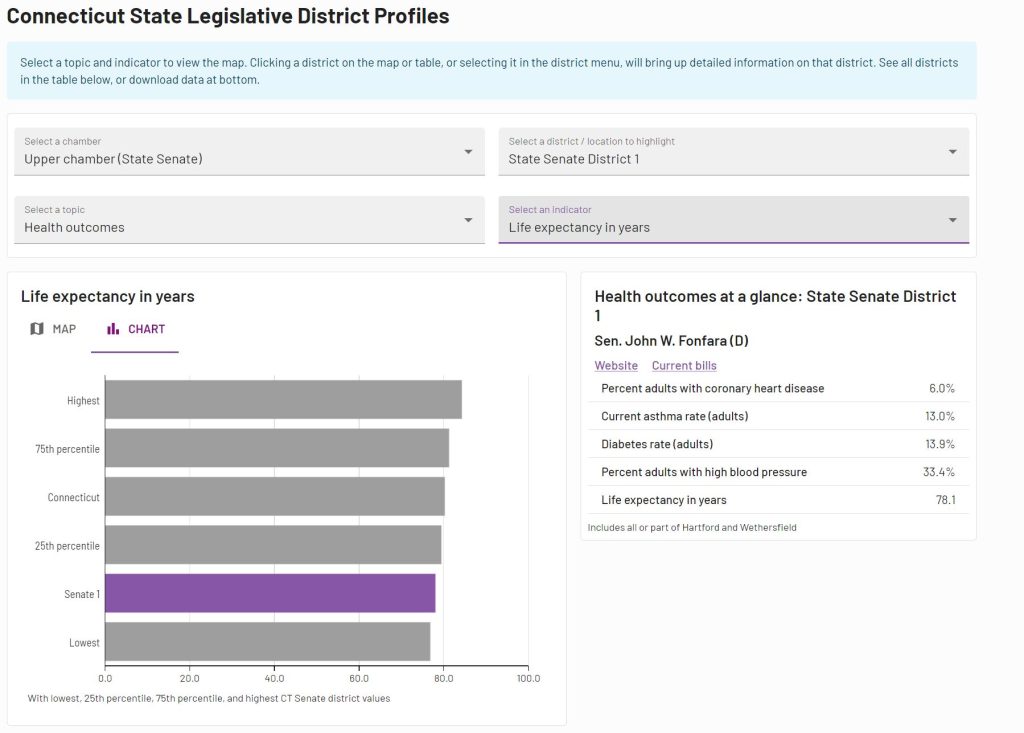Screen dimensions: 1024x733
Task: Select the CHART tab label
Action: pos(146,329)
